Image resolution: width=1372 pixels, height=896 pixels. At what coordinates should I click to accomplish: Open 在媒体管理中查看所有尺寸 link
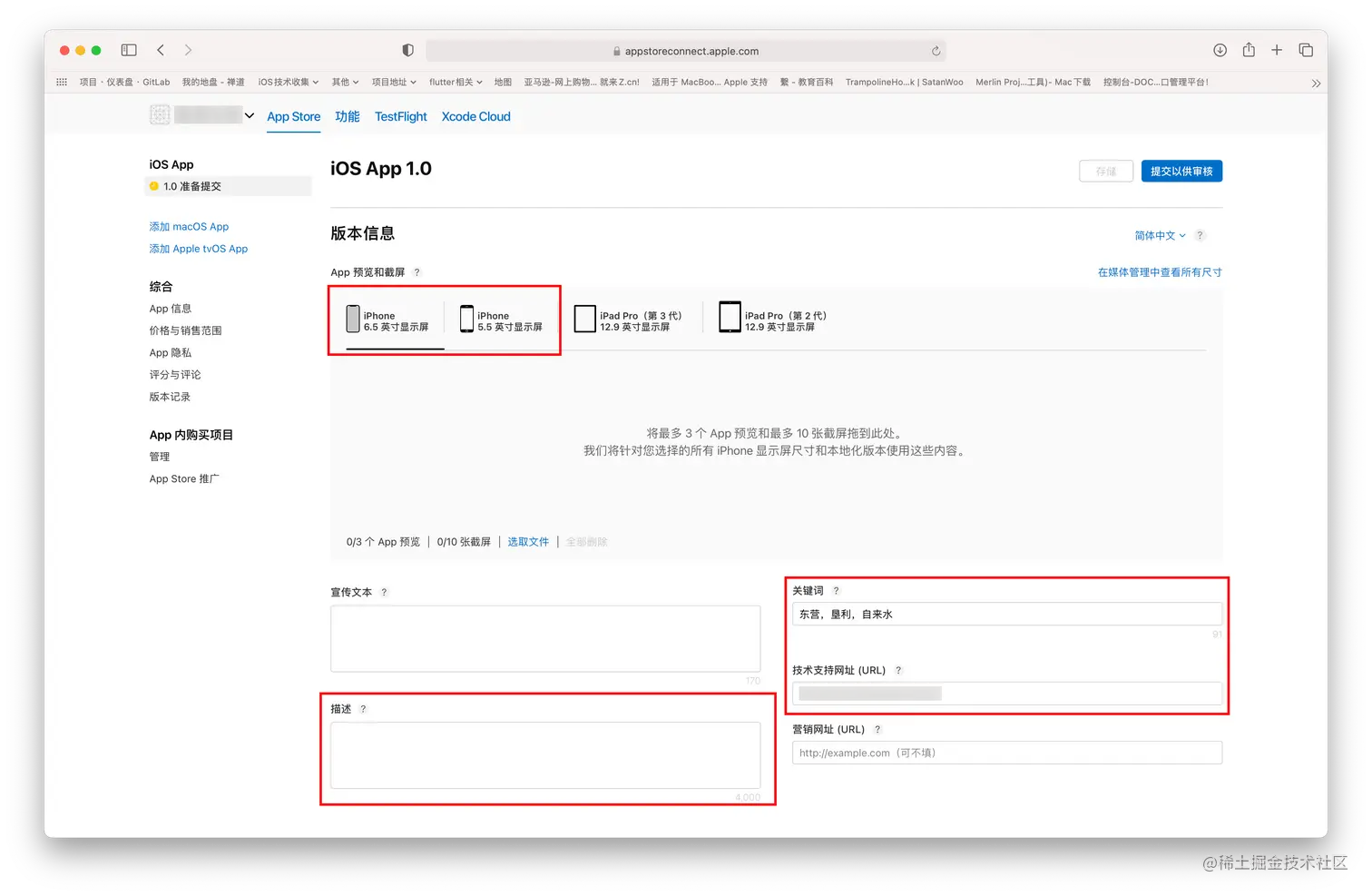point(1160,272)
